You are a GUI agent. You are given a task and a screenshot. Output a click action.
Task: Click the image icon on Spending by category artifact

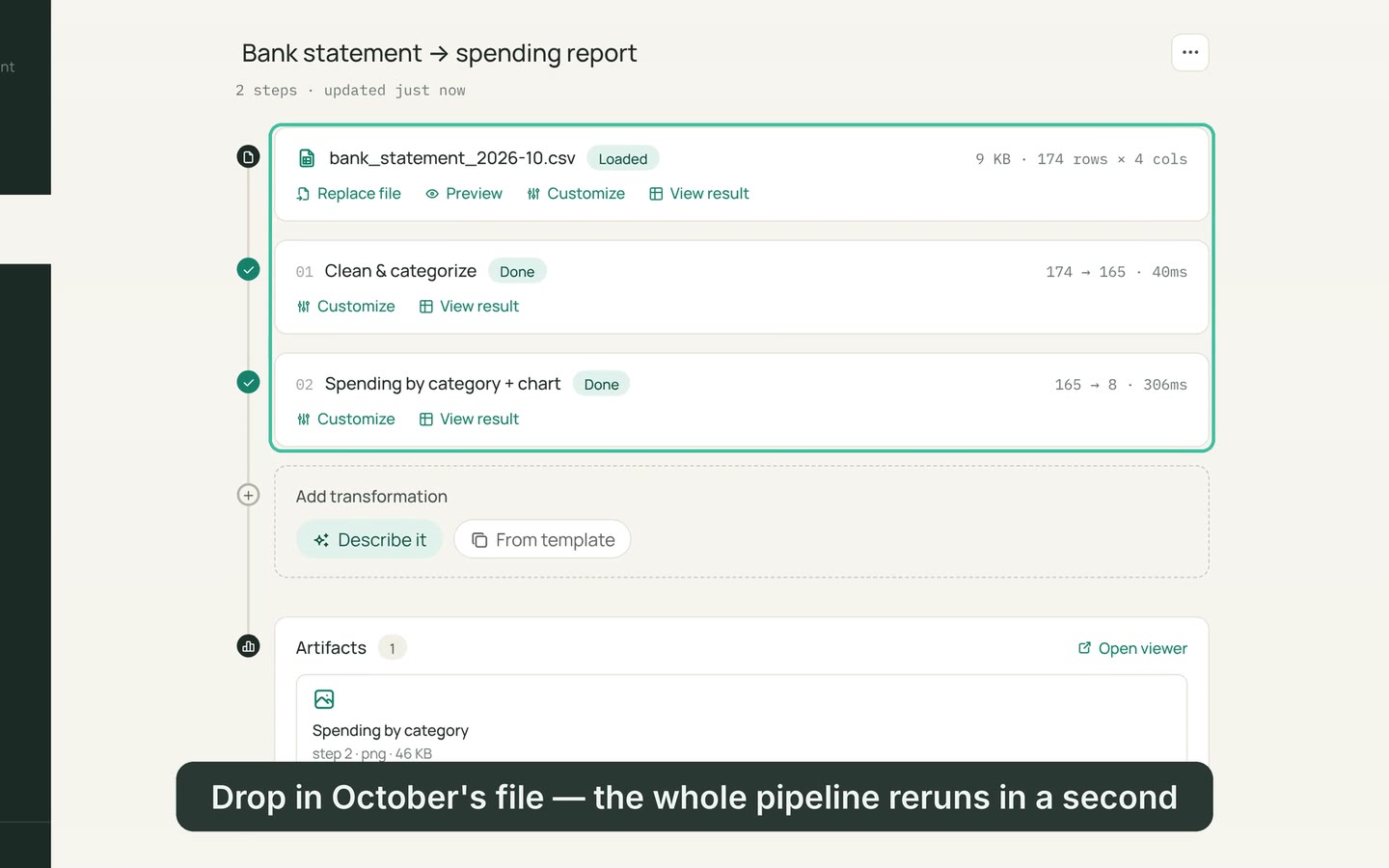point(324,699)
